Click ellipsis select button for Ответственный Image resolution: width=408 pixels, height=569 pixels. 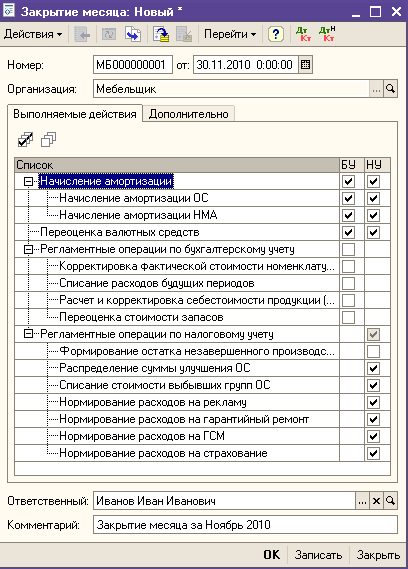362,501
